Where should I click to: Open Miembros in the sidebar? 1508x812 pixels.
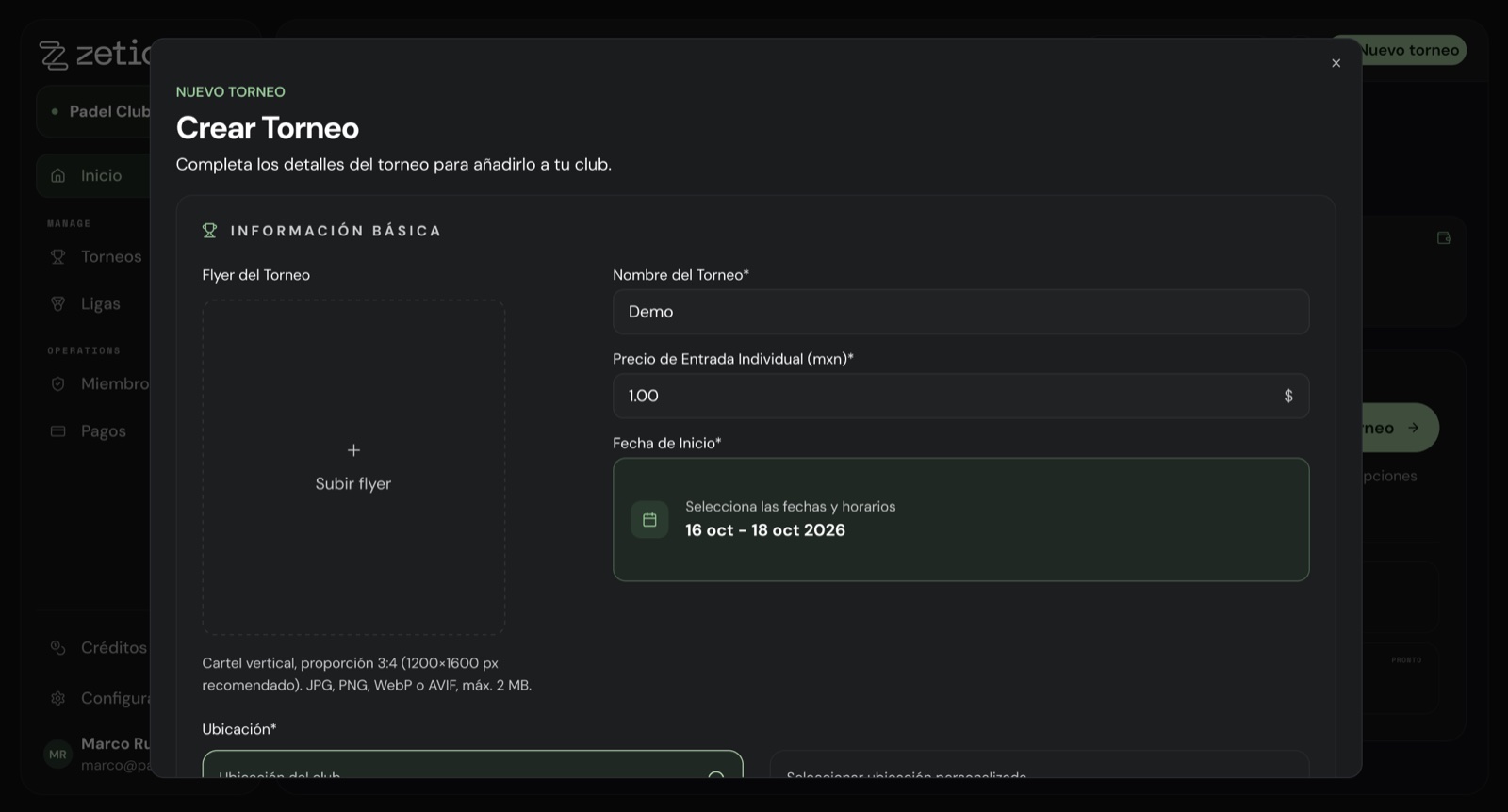coord(94,383)
